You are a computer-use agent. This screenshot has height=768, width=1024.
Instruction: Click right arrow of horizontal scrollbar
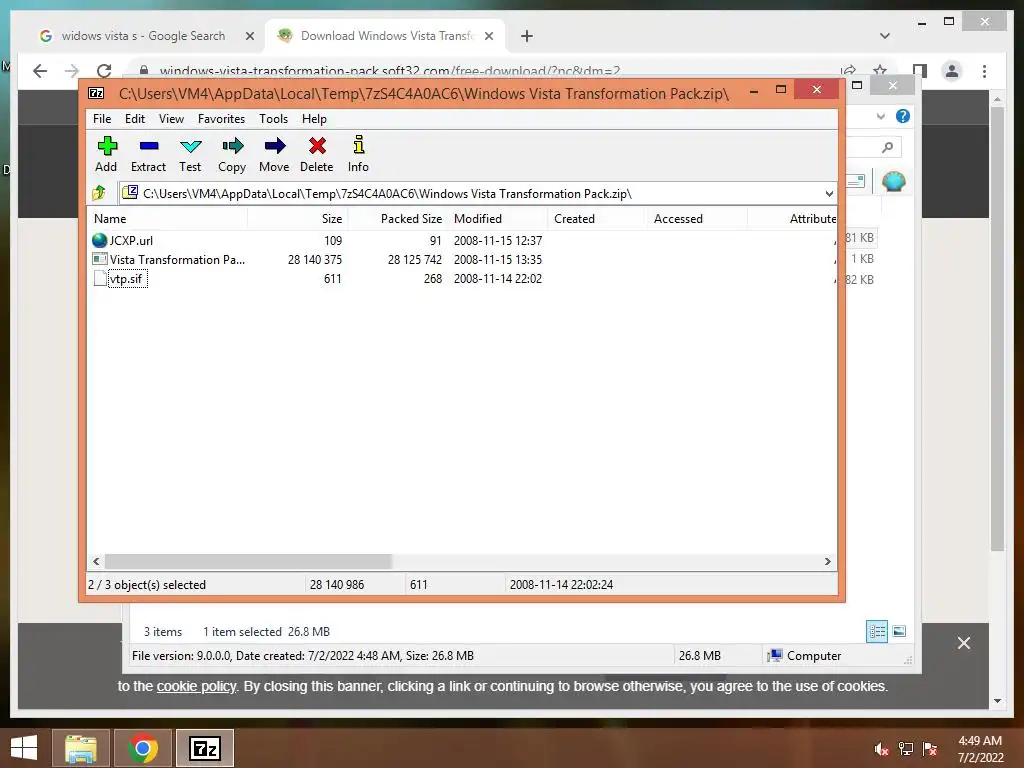(x=827, y=562)
